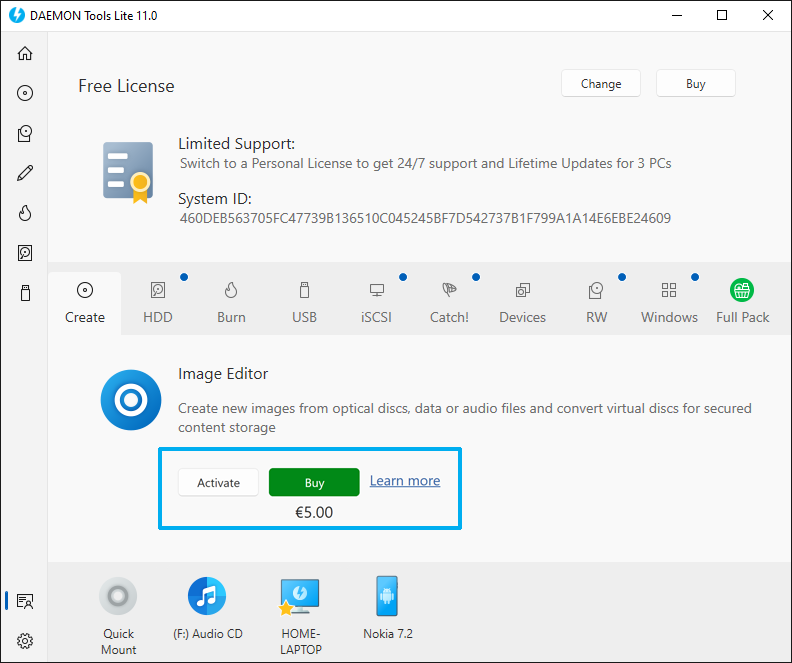The image size is (792, 663).
Task: Click the Change license button
Action: [x=601, y=83]
